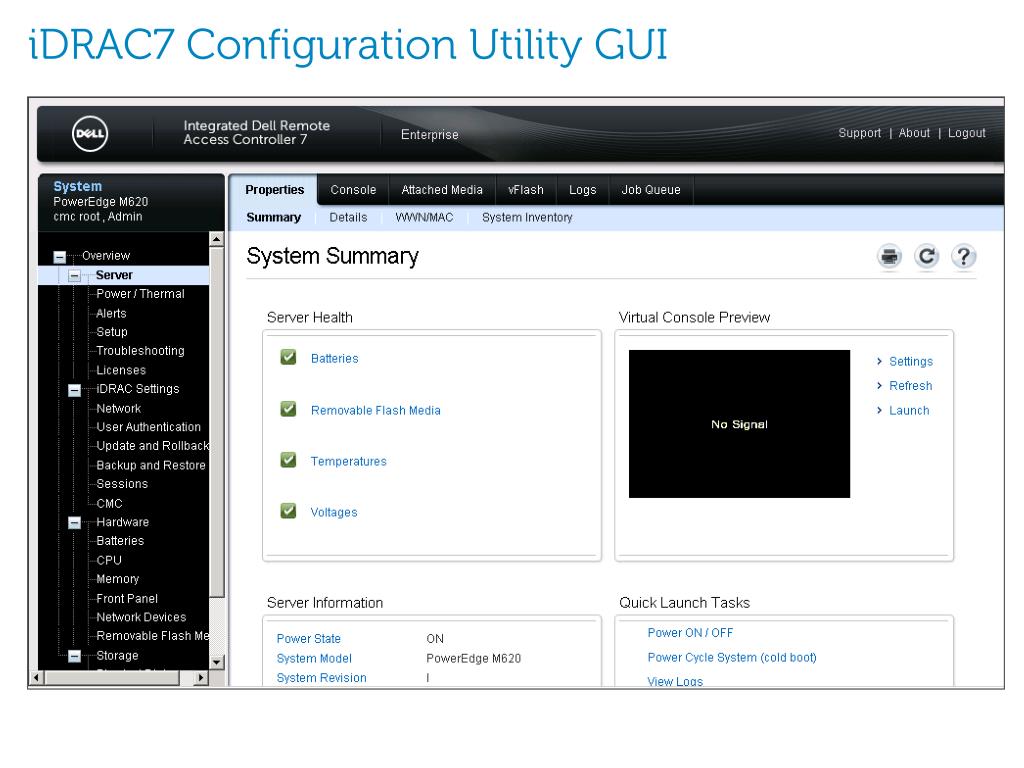Select the Details sub-tab

pyautogui.click(x=348, y=217)
